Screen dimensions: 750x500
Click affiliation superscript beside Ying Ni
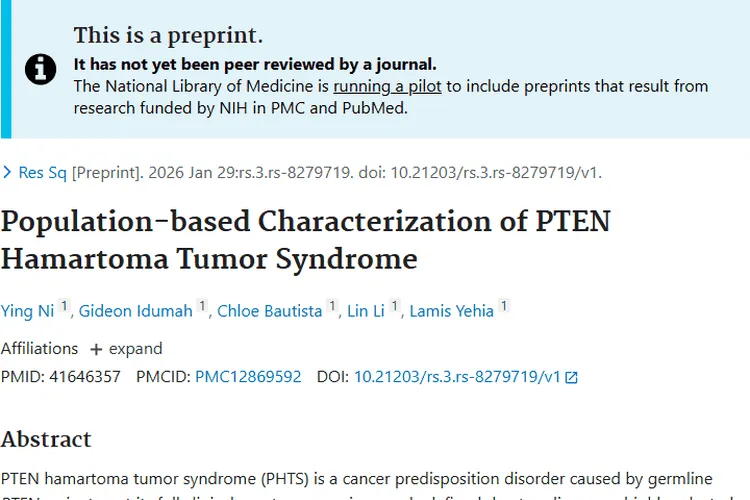pyautogui.click(x=64, y=307)
